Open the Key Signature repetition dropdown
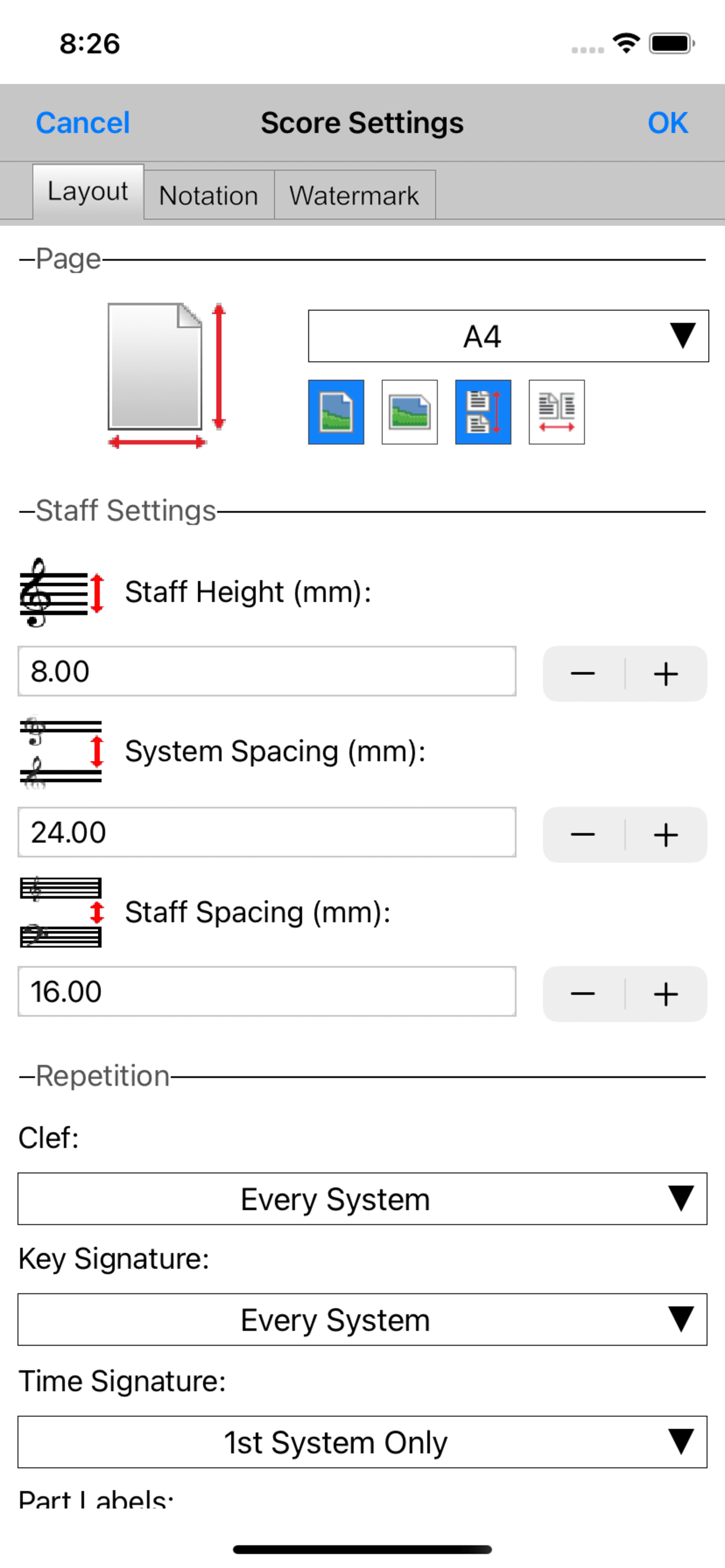The height and width of the screenshot is (1568, 725). pyautogui.click(x=362, y=1319)
